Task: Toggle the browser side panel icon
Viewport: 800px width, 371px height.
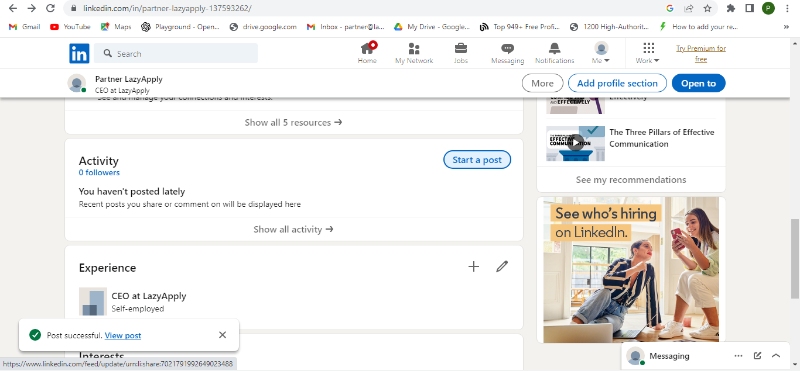Action: [749, 8]
